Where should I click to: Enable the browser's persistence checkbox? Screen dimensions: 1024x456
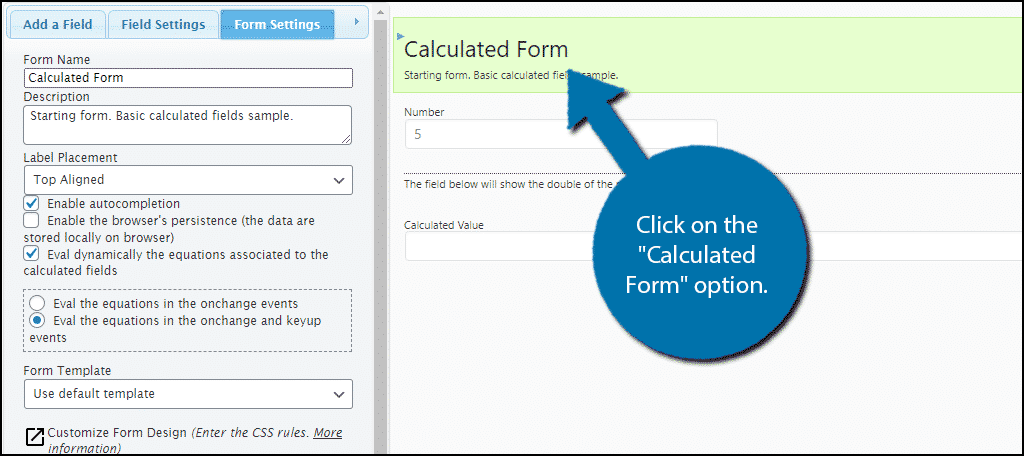tap(31, 220)
